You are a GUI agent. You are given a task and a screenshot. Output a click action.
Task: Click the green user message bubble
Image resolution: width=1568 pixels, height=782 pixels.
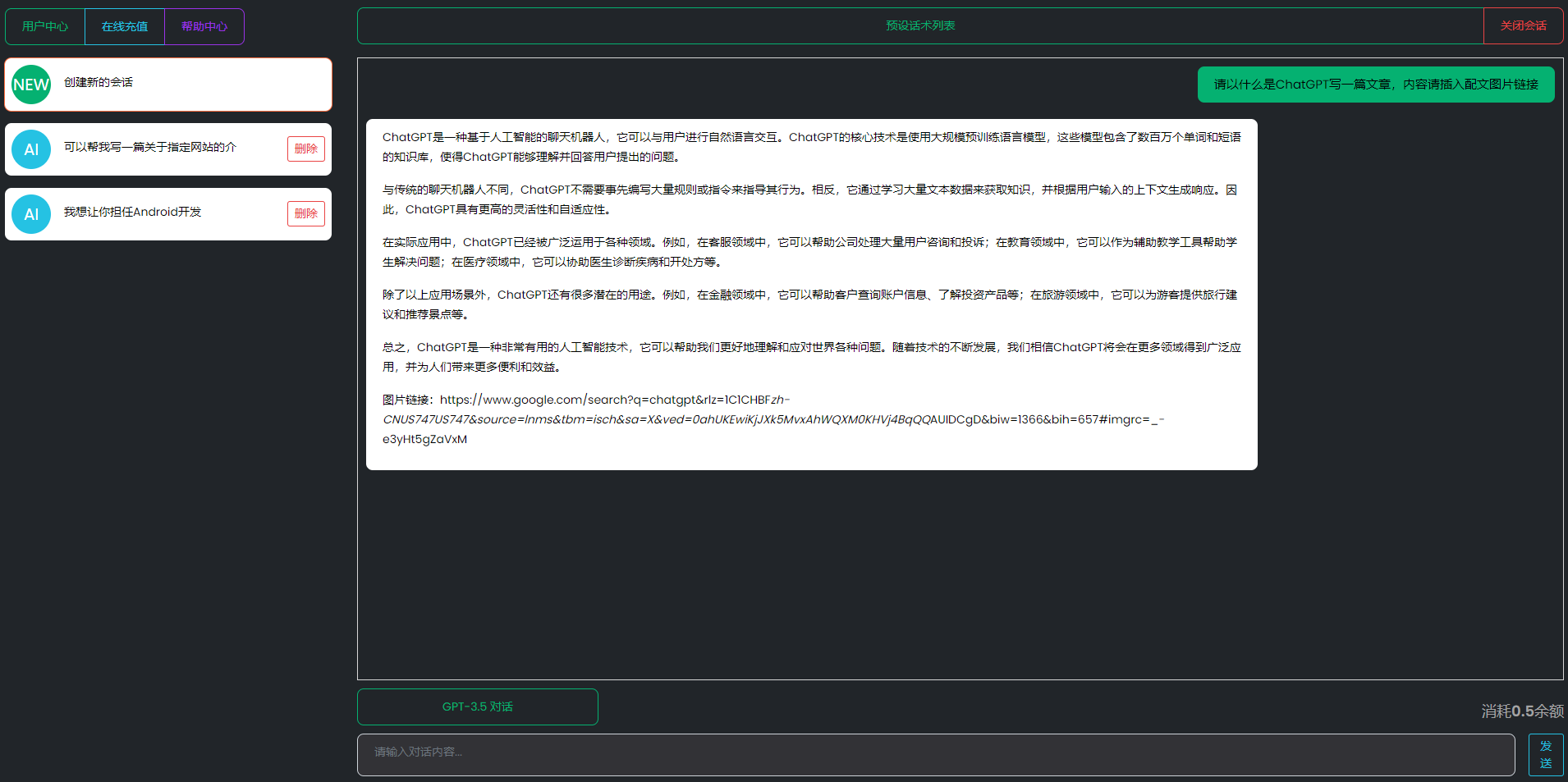tap(1376, 85)
